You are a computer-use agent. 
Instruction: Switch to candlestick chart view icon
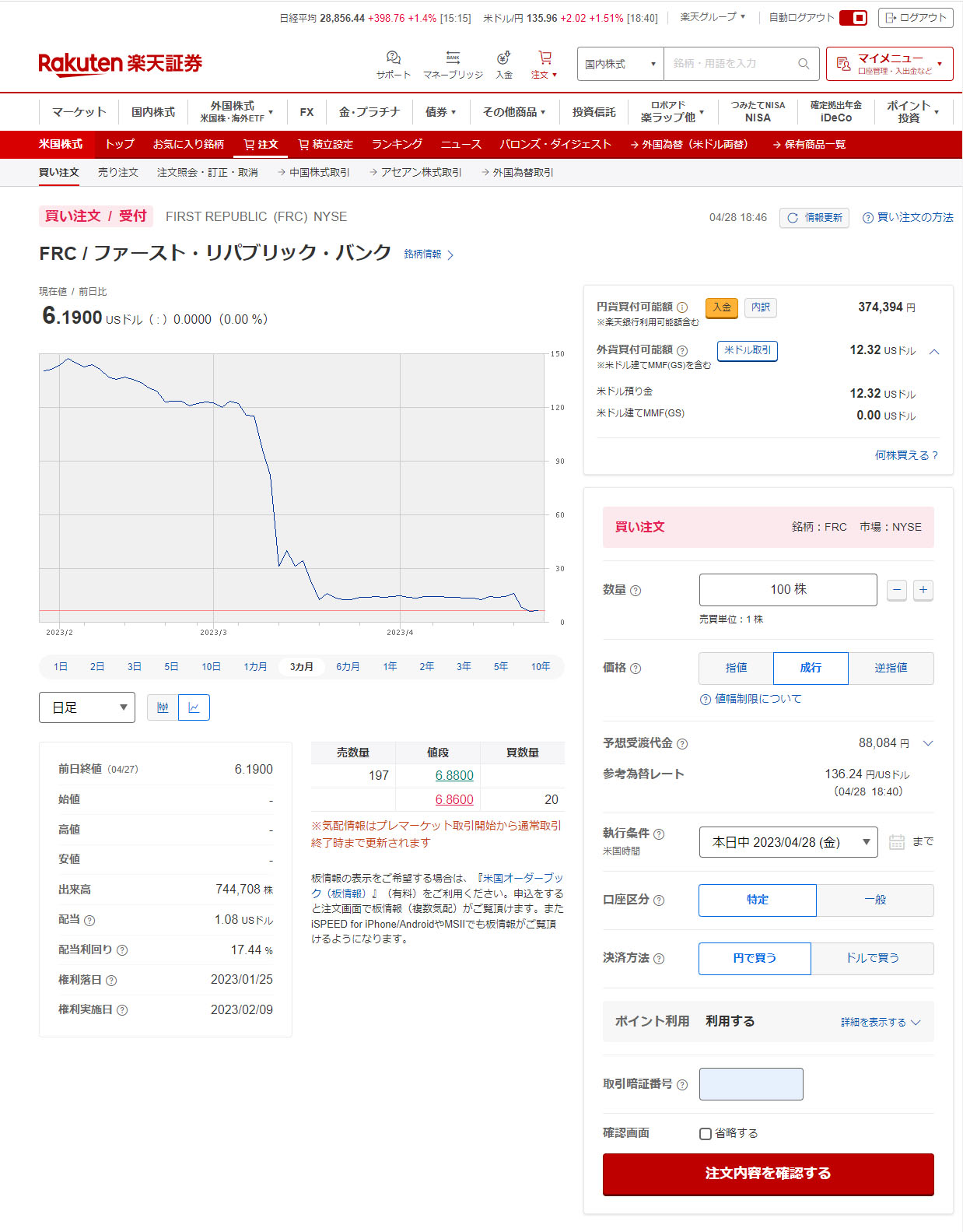163,707
